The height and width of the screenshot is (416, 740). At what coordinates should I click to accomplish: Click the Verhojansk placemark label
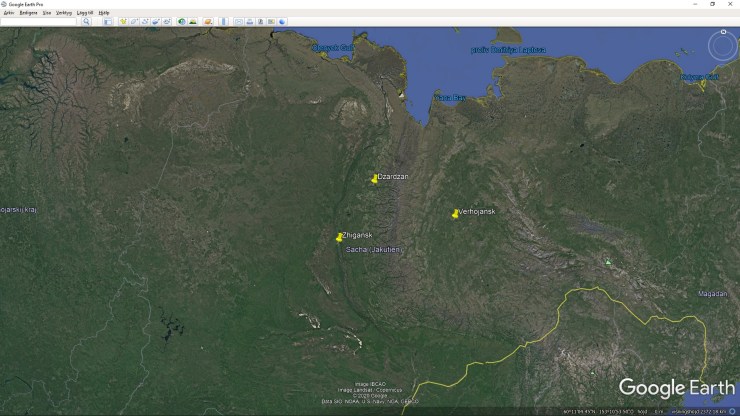(477, 211)
